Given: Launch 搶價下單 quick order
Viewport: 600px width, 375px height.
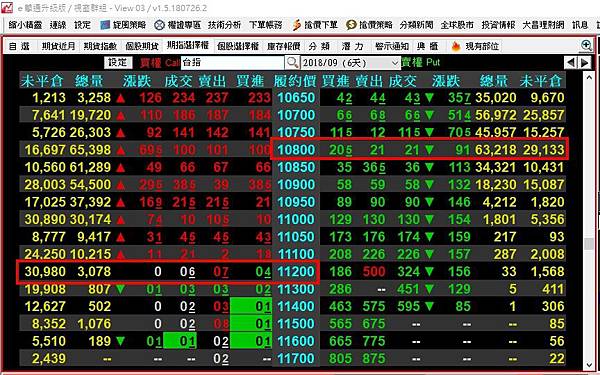Looking at the screenshot, I should 315,25.
